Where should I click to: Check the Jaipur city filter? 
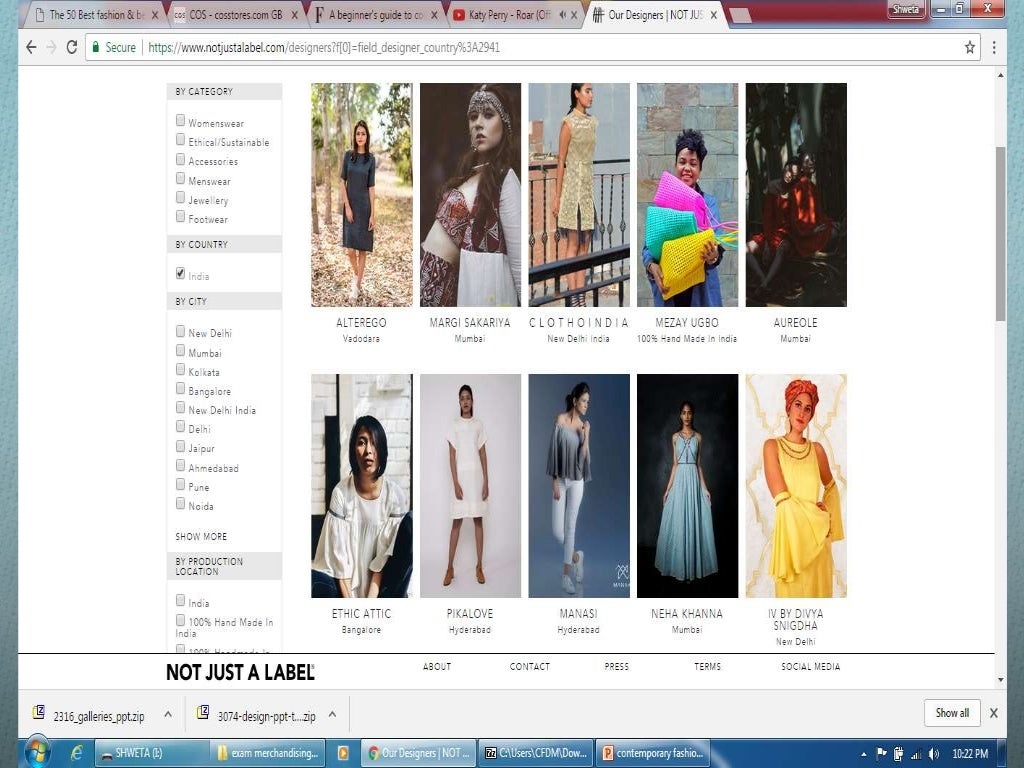point(180,446)
